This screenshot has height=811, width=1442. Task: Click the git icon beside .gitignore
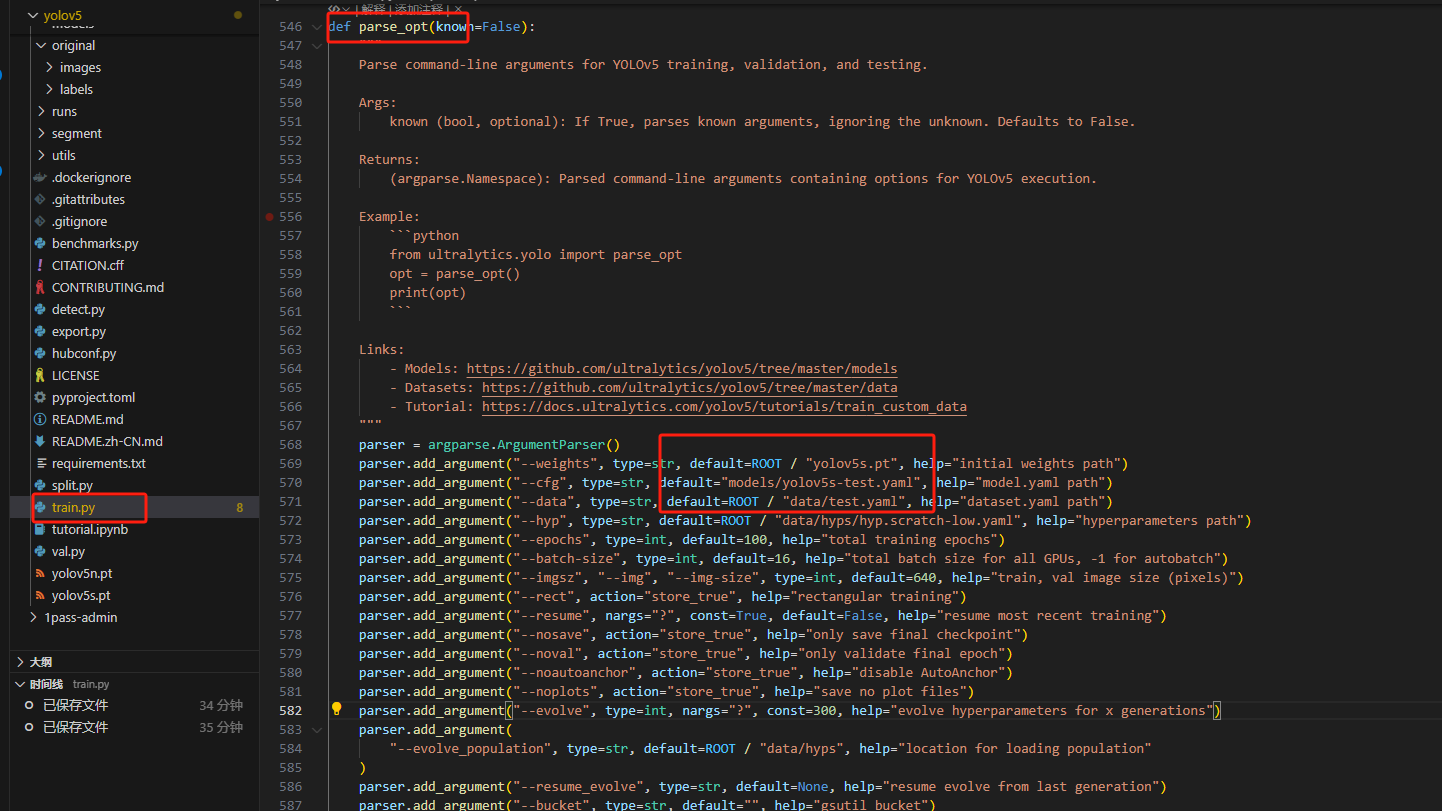pos(40,221)
